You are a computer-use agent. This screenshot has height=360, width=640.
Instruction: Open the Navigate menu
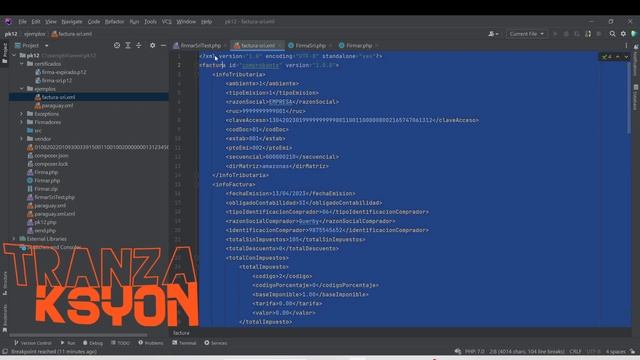72,22
